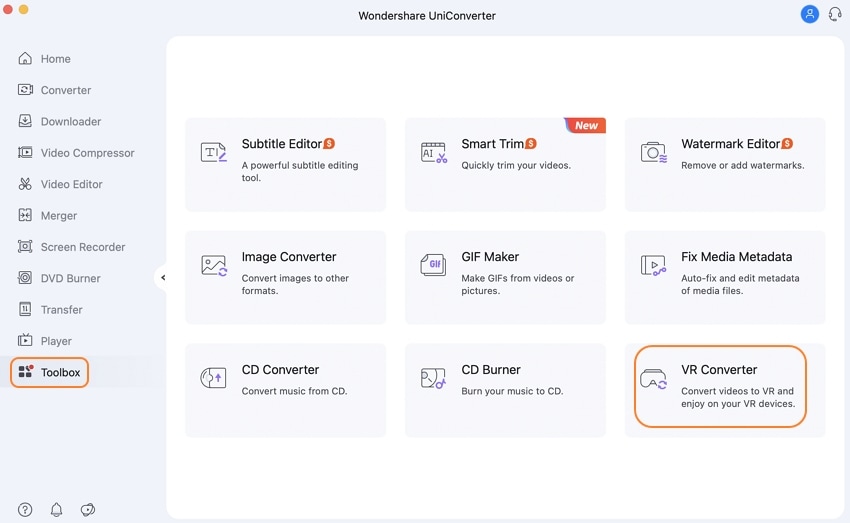
Task: Click the Image Converter picture icon
Action: point(214,266)
